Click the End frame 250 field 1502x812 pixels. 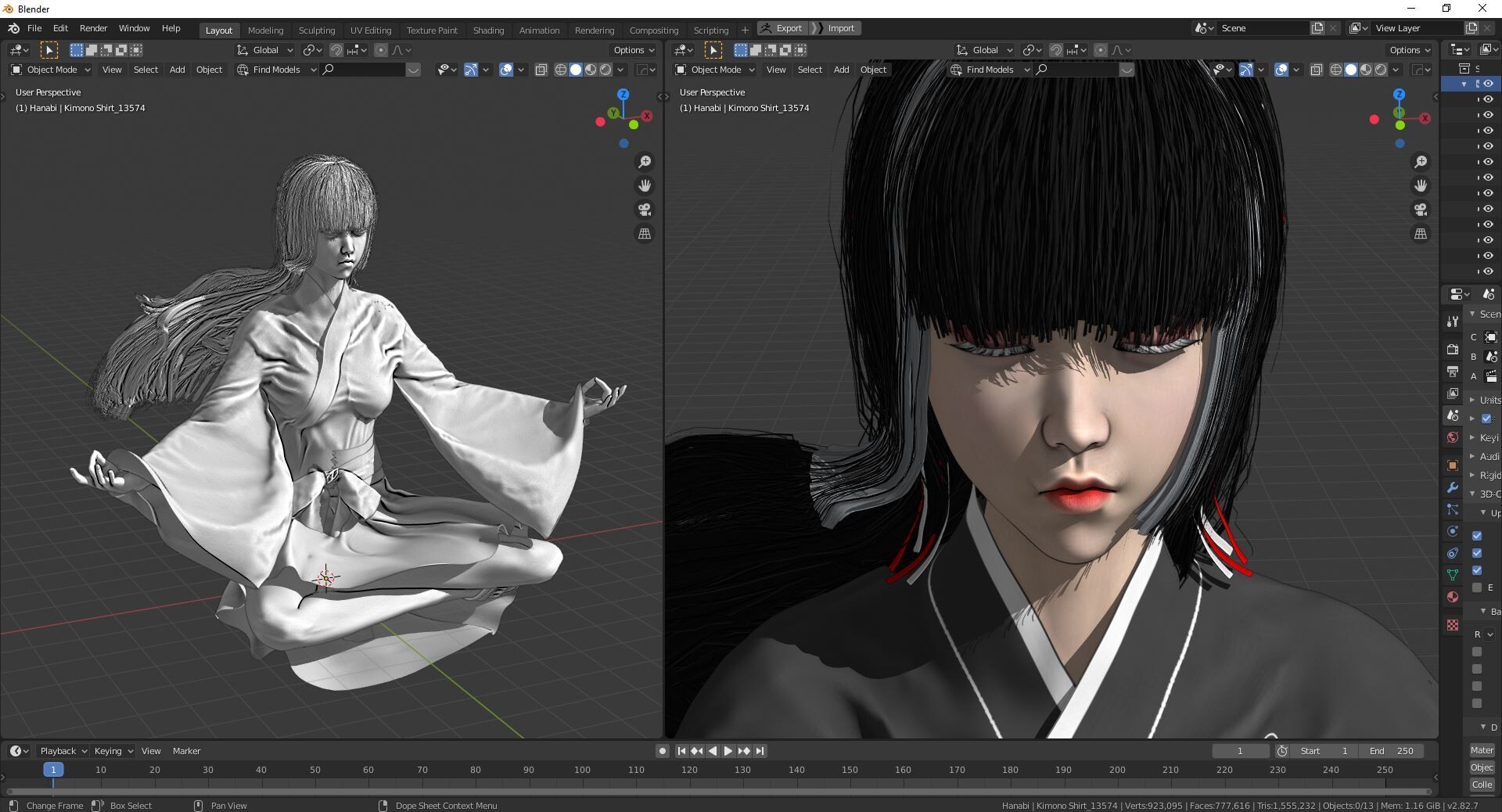coord(1391,751)
